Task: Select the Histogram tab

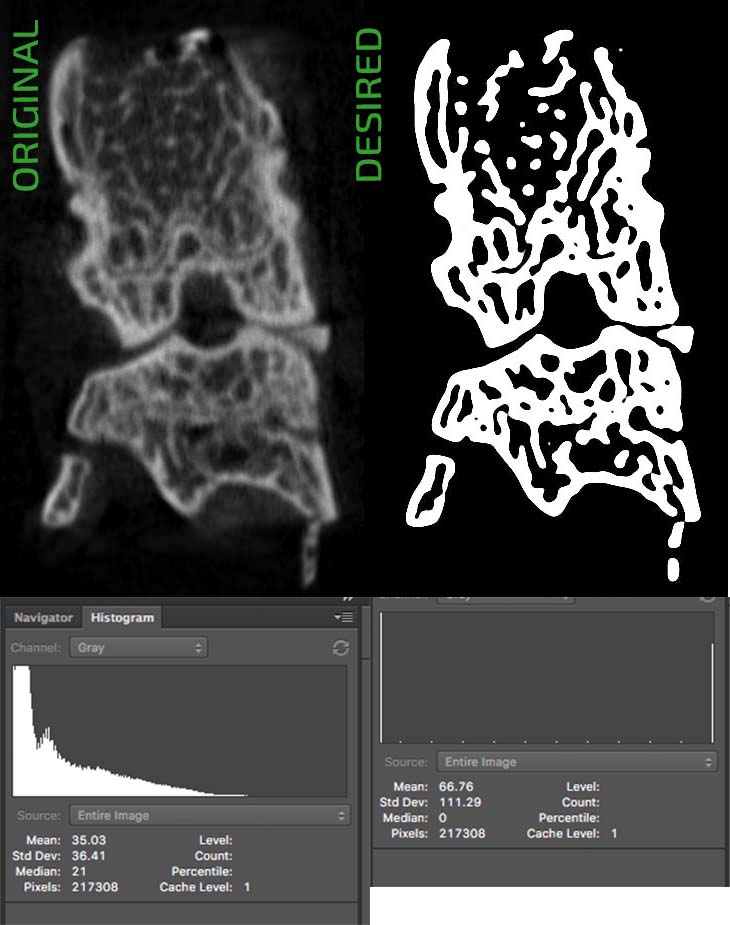Action: [122, 618]
